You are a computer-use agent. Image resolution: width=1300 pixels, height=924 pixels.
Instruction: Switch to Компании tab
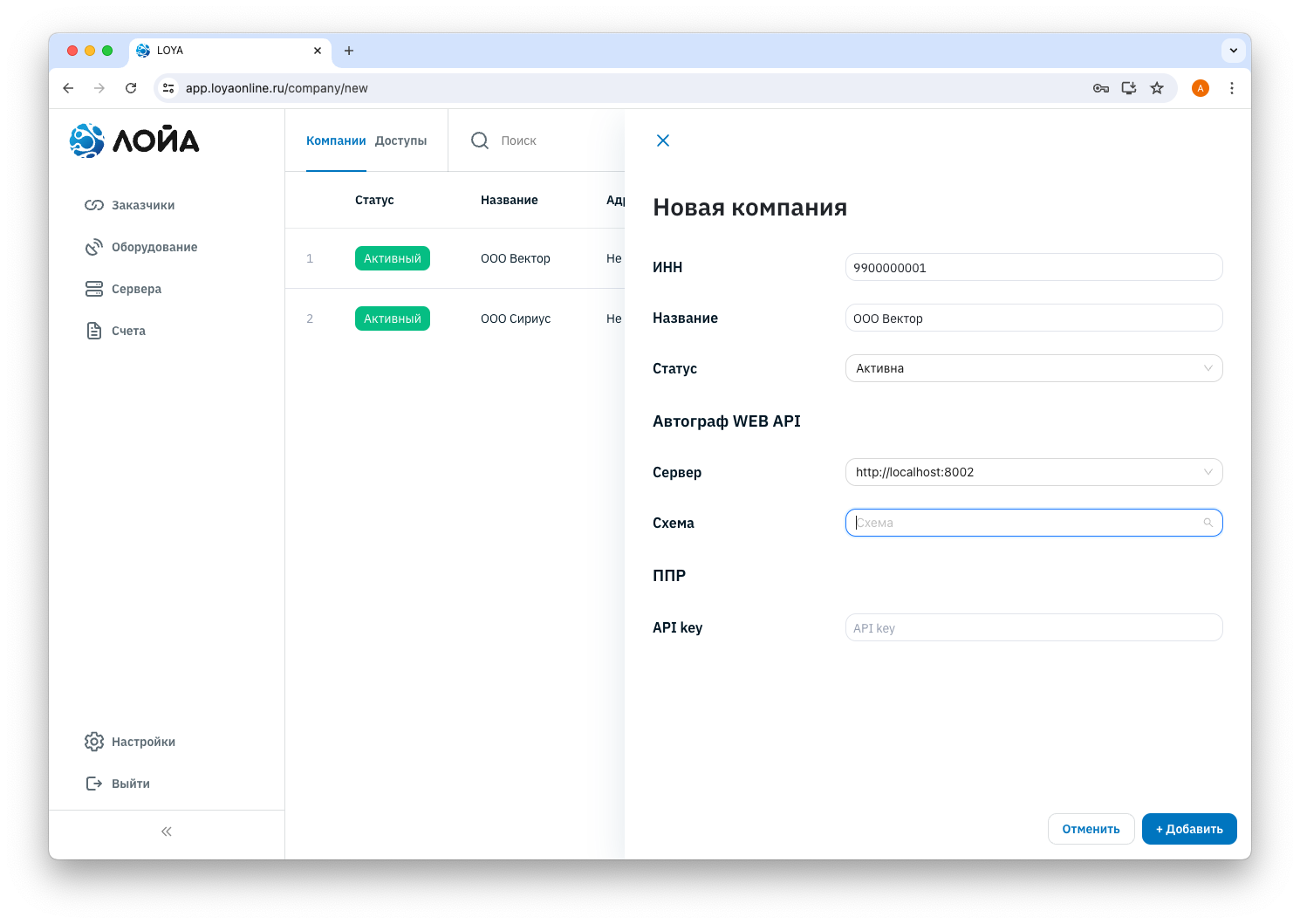[x=336, y=140]
